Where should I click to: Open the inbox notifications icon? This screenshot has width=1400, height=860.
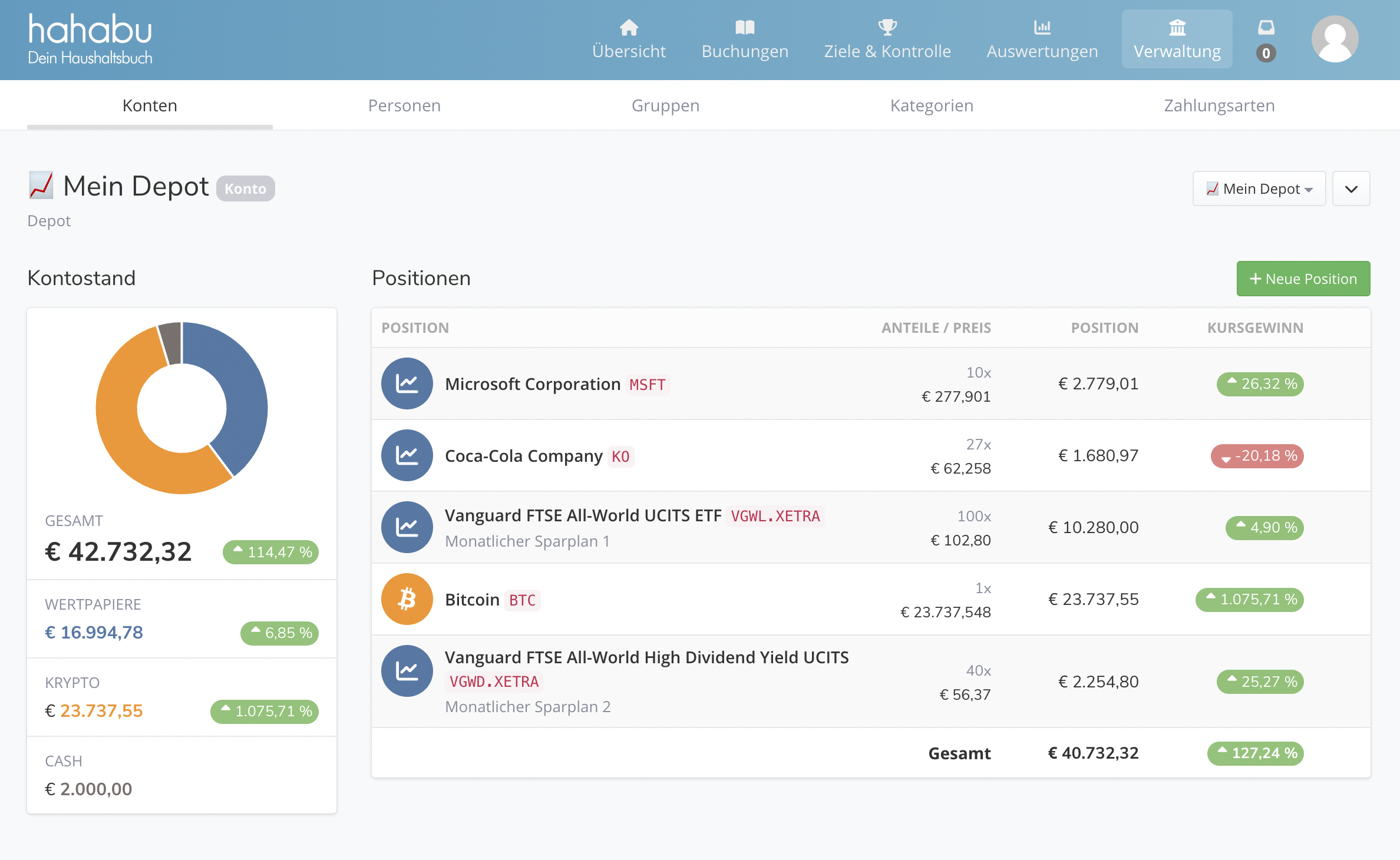pos(1266,27)
